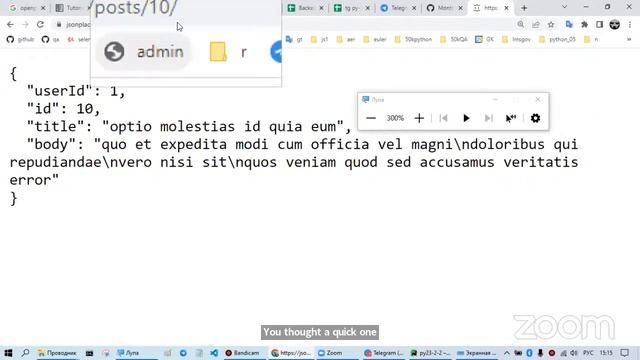Screen dimensions: 640x360
Task: Switch to 'Экранная' app in the taskbar
Action: (476, 353)
